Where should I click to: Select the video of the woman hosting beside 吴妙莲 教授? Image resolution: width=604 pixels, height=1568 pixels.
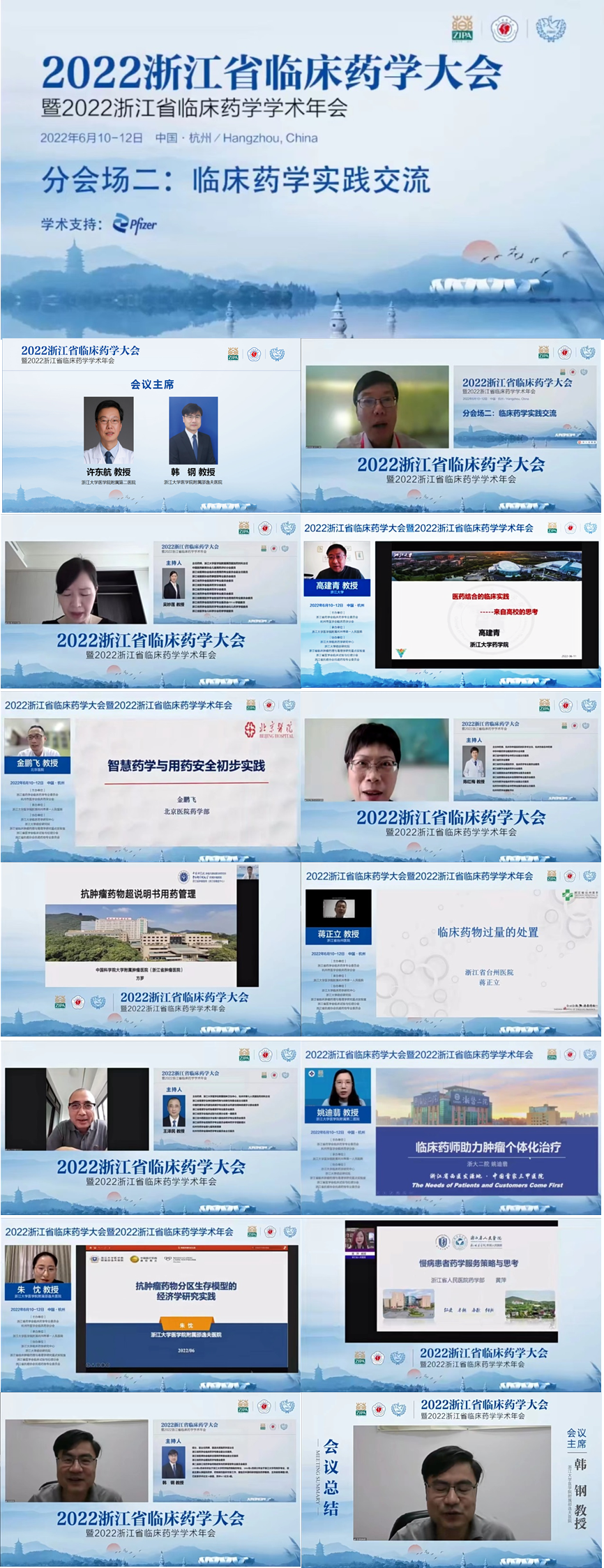click(77, 582)
